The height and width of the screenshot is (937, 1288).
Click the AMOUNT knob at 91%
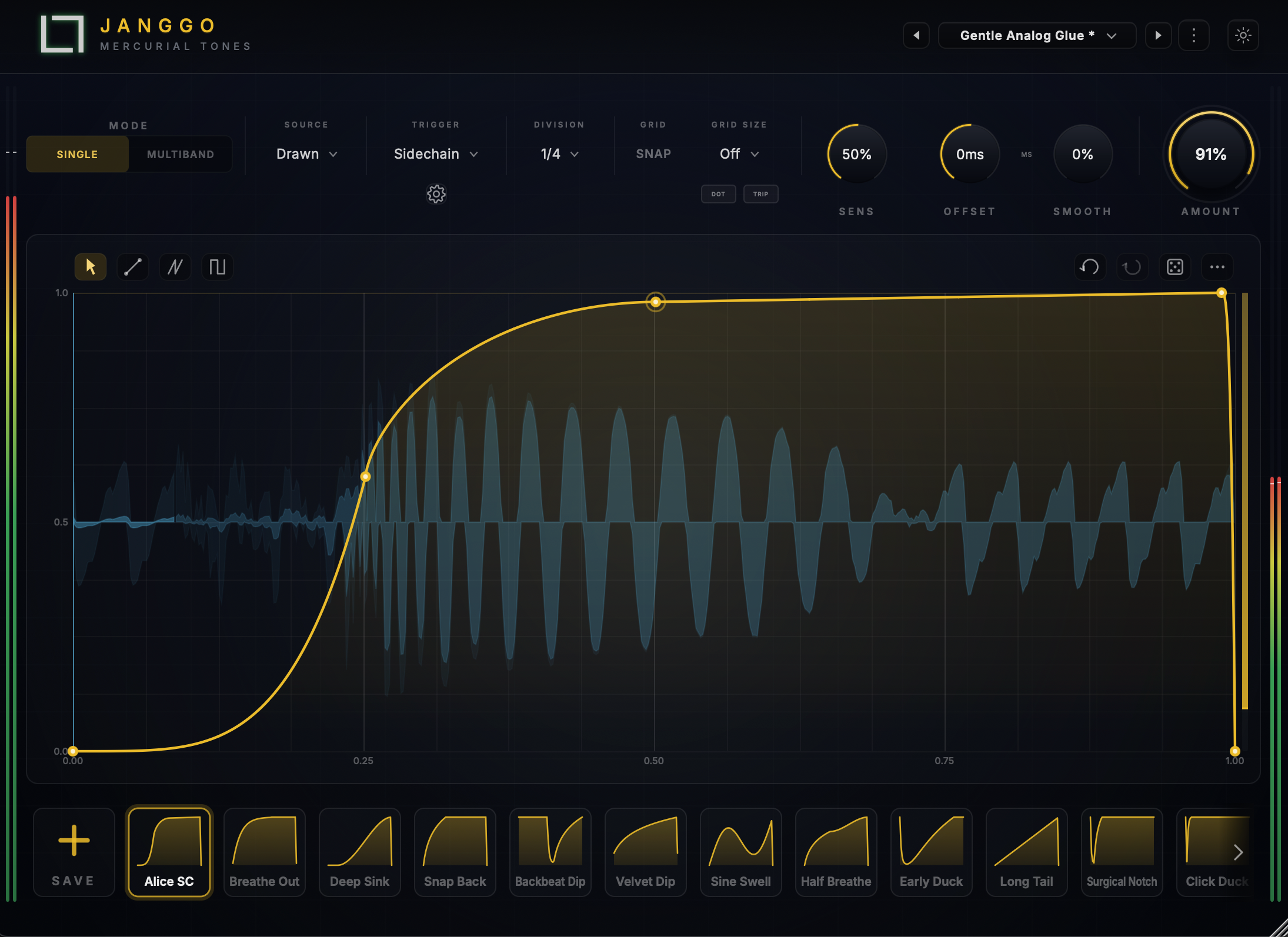[x=1210, y=154]
